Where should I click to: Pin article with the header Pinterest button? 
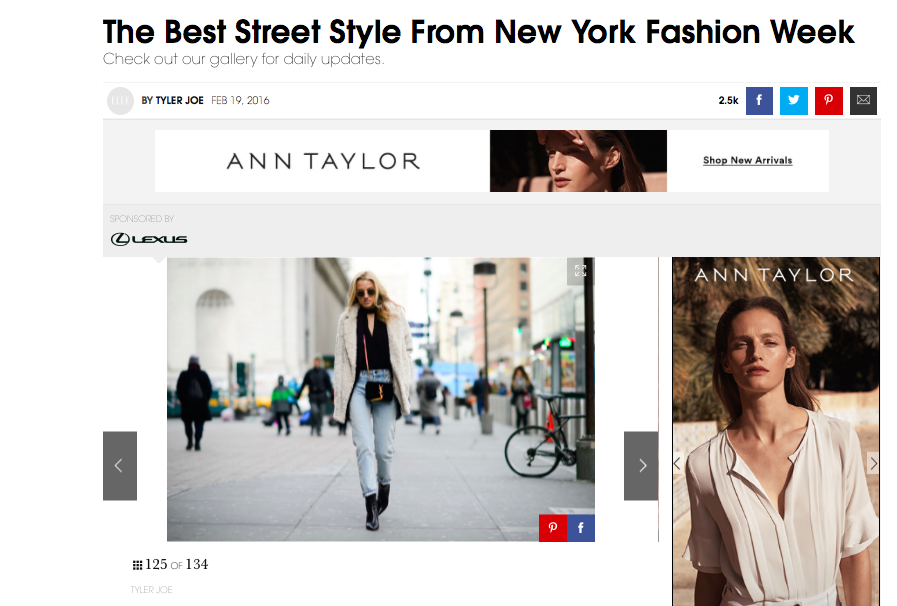click(828, 101)
